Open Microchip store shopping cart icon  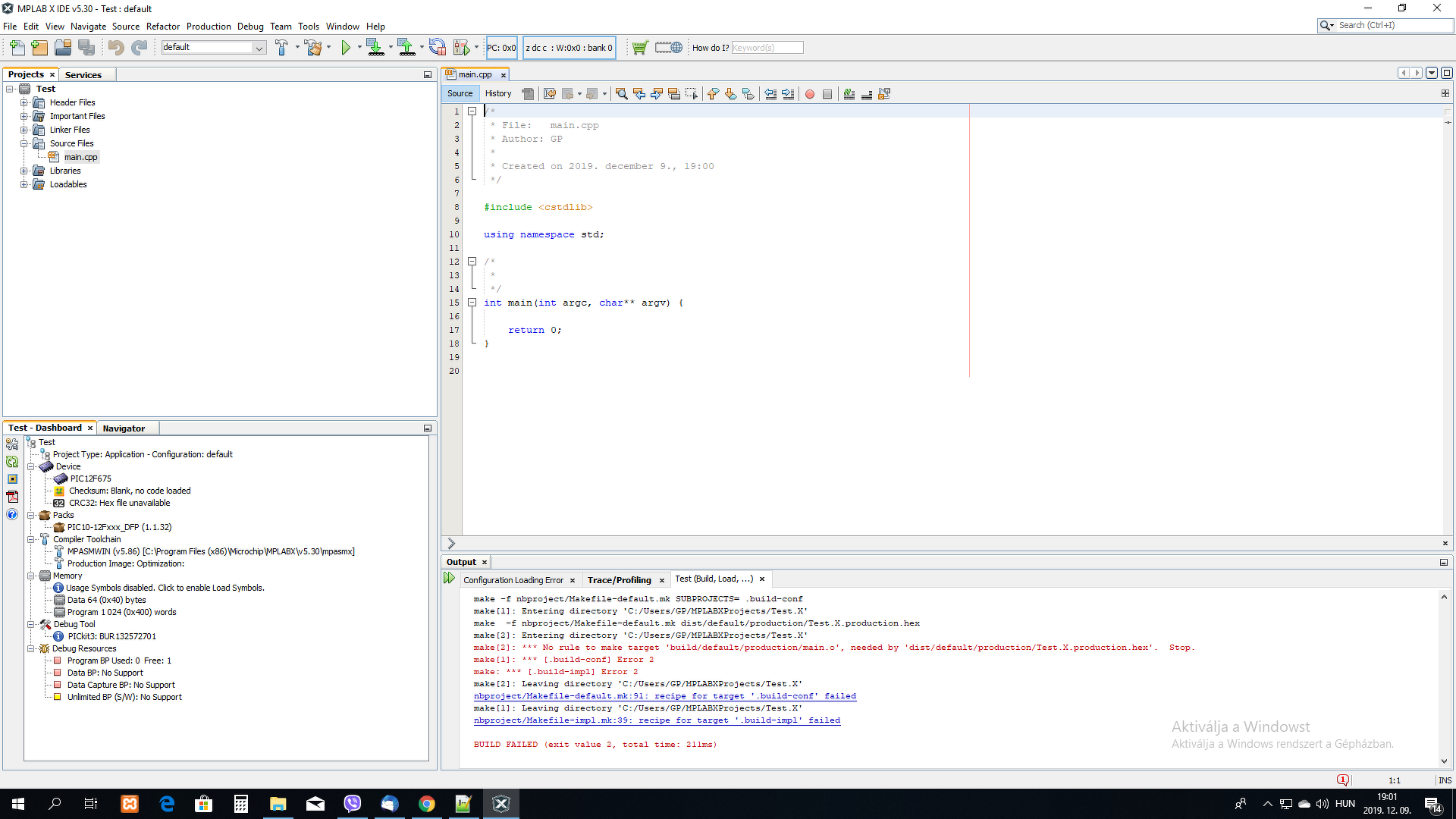(640, 48)
